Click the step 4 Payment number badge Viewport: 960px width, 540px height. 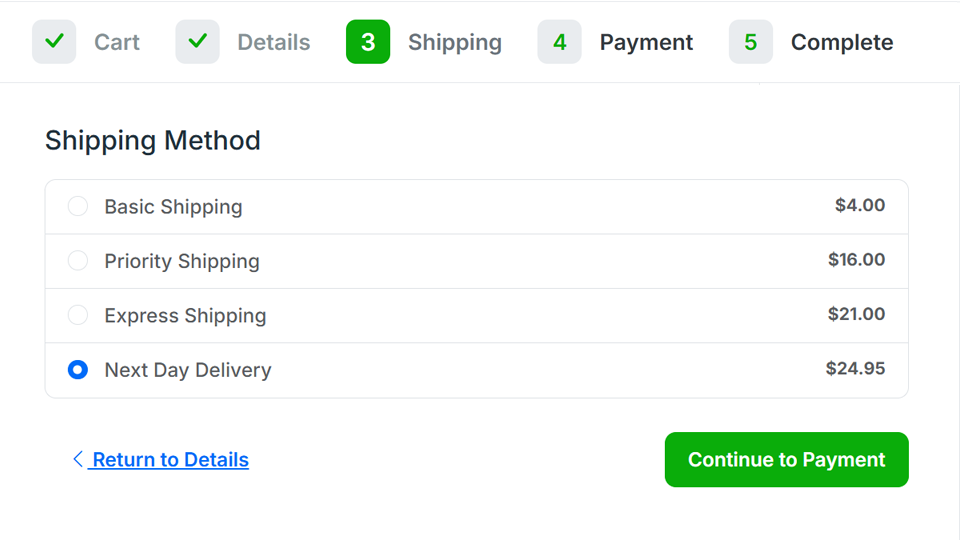[x=559, y=42]
